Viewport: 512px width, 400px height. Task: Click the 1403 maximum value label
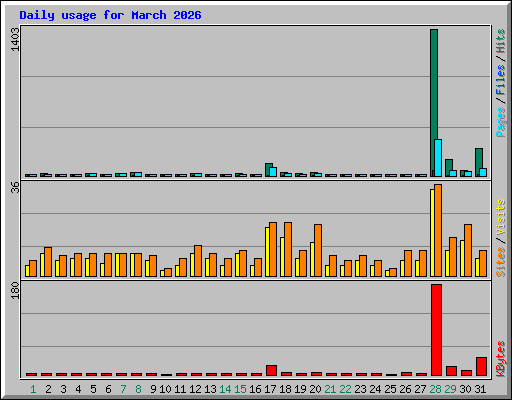[15, 39]
